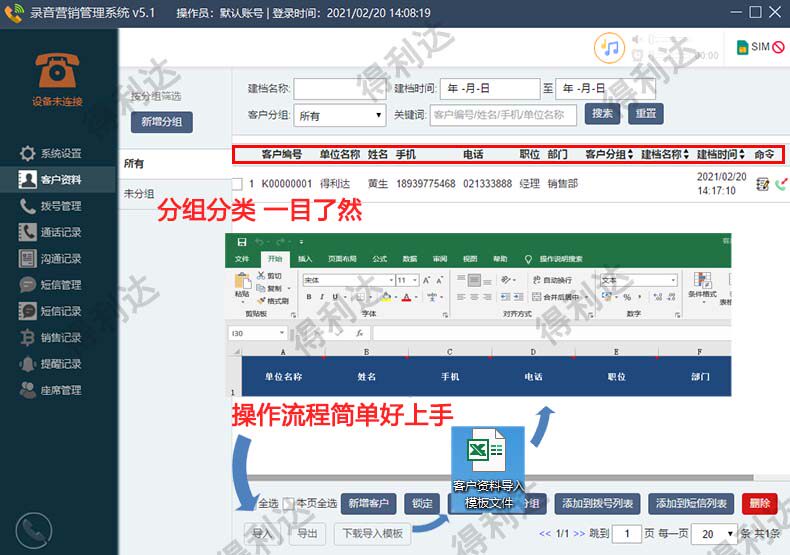
Task: Open the 客户分组 dropdown showing 所有
Action: [340, 115]
